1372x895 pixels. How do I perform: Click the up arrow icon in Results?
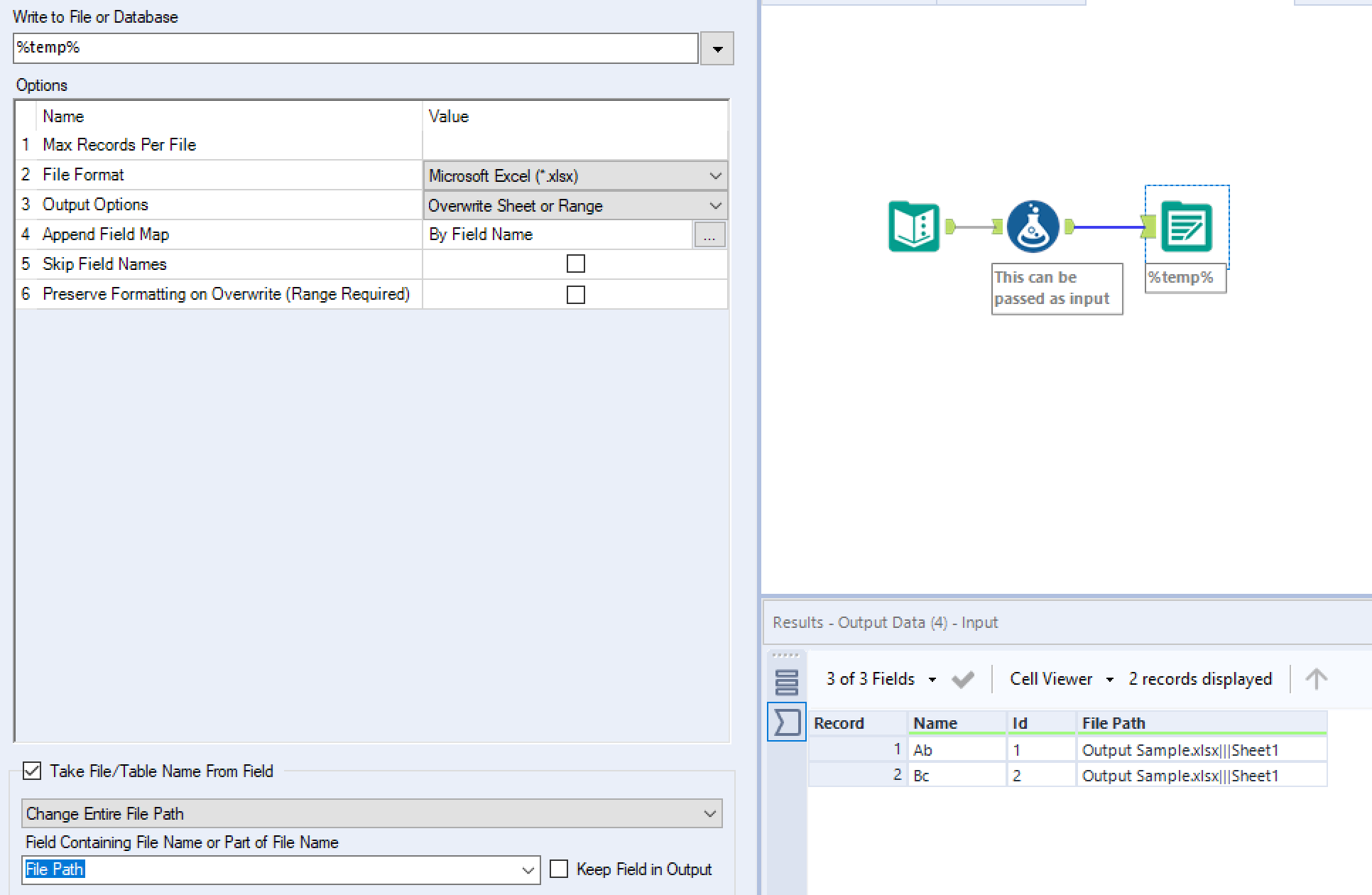(1315, 679)
